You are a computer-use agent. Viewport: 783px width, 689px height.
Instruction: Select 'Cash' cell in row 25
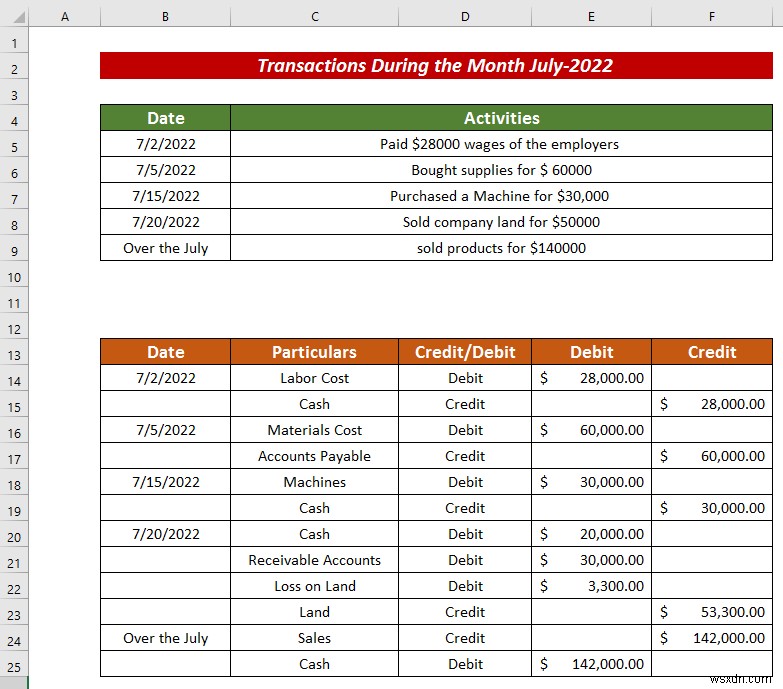[x=315, y=664]
